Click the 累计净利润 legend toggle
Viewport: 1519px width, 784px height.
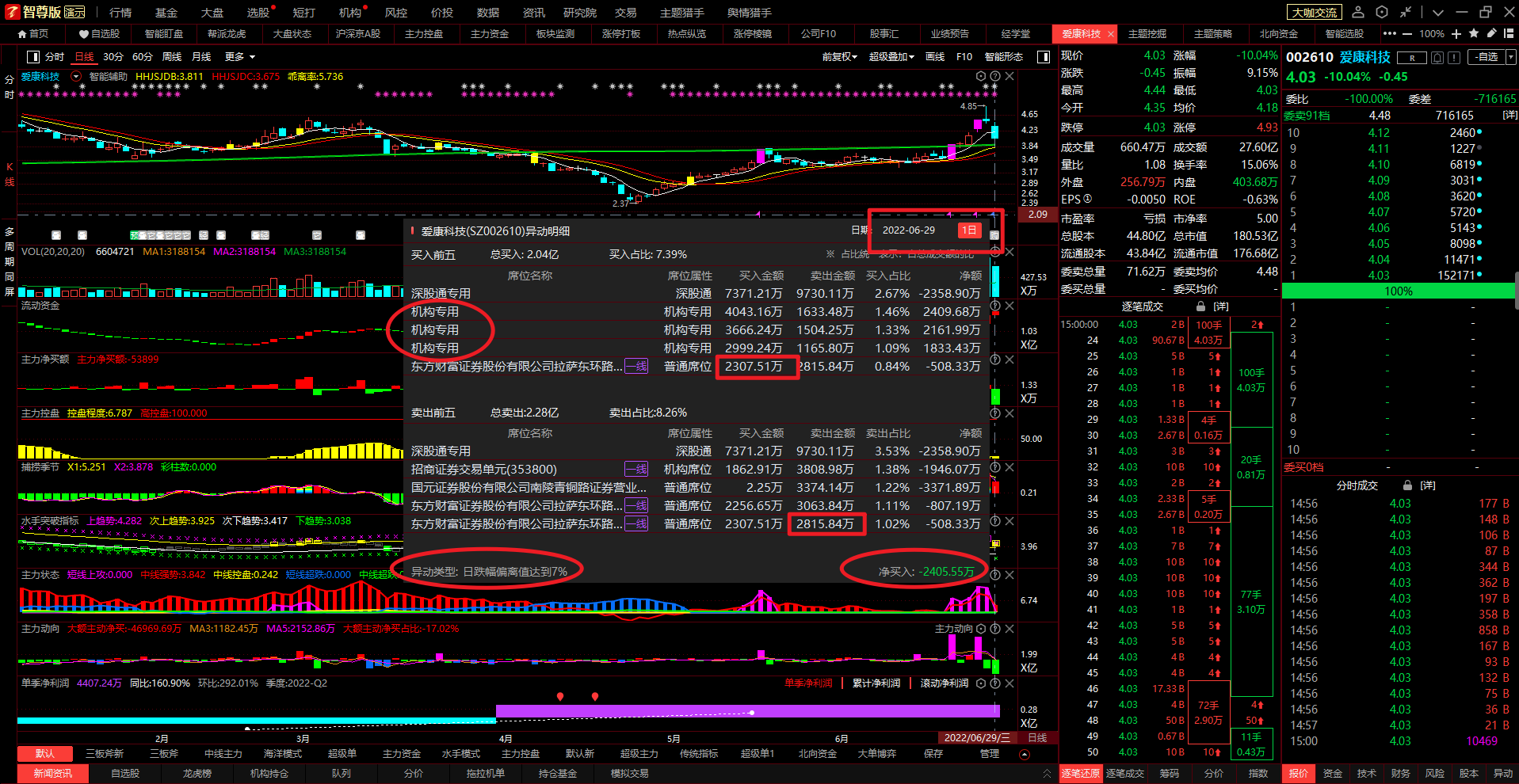click(x=876, y=683)
